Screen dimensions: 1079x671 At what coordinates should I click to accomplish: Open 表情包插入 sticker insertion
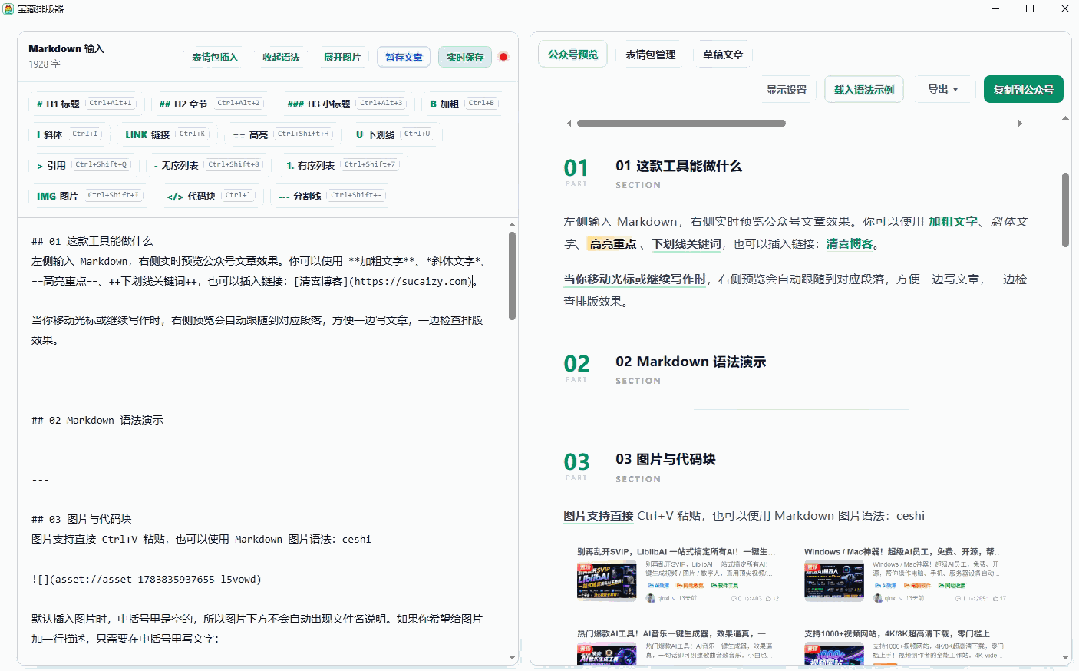215,57
